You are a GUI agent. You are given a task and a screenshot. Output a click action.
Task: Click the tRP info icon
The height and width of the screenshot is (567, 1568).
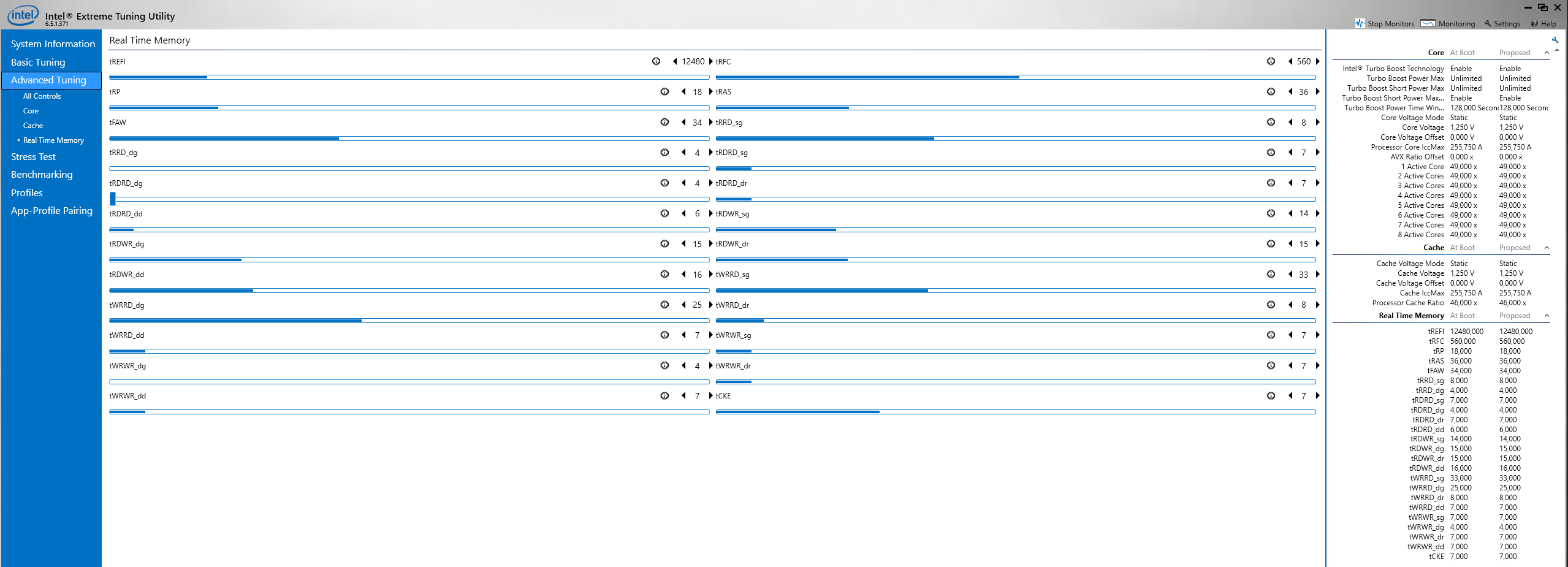point(664,91)
